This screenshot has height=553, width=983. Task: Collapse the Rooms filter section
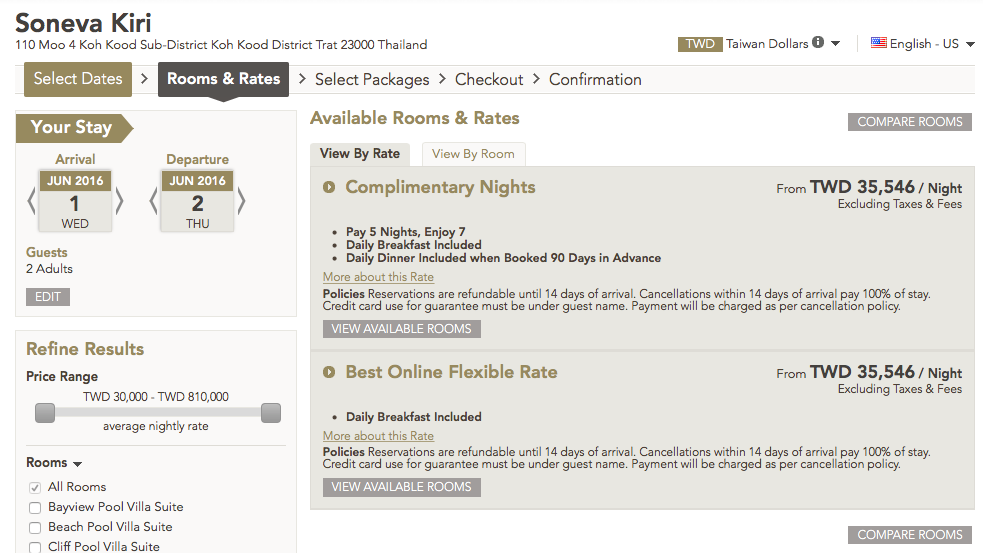click(x=54, y=463)
